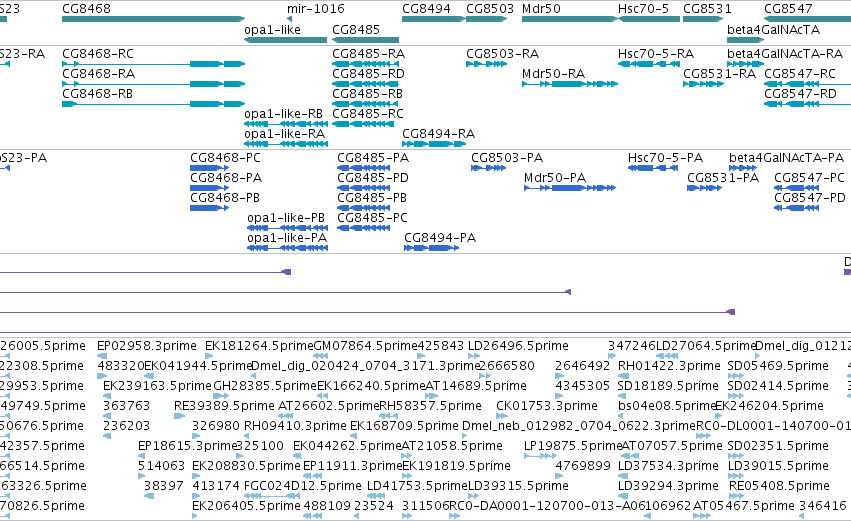Click the mir-1016 gene label
This screenshot has height=521, width=851.
tap(315, 9)
